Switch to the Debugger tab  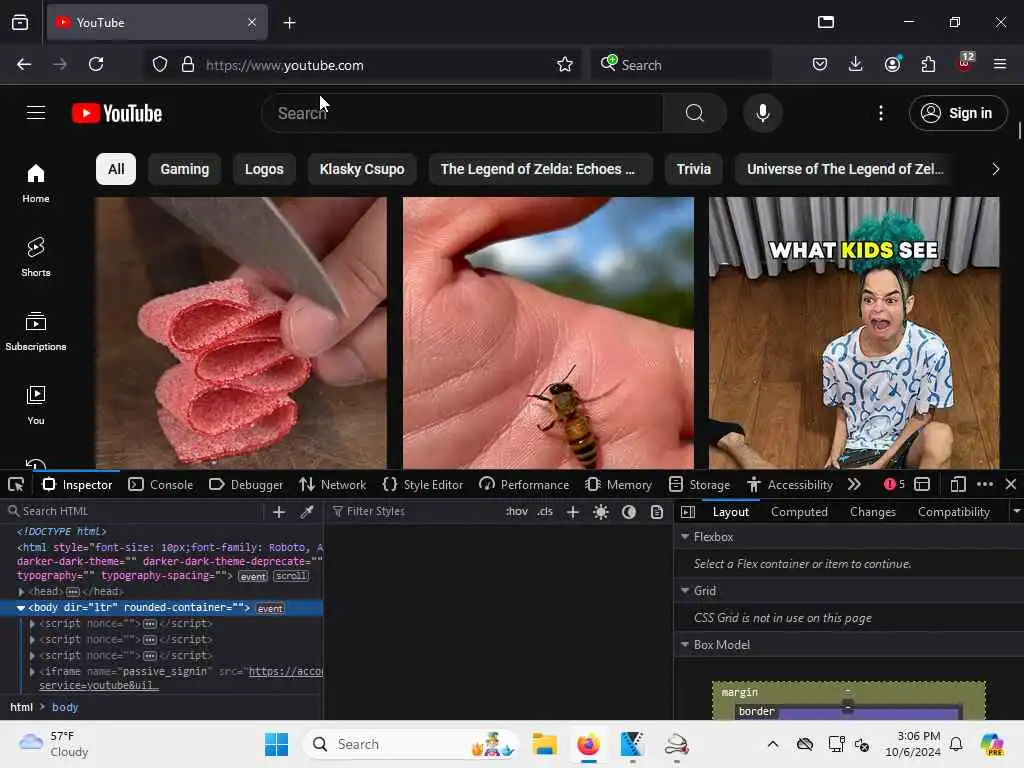click(x=246, y=485)
